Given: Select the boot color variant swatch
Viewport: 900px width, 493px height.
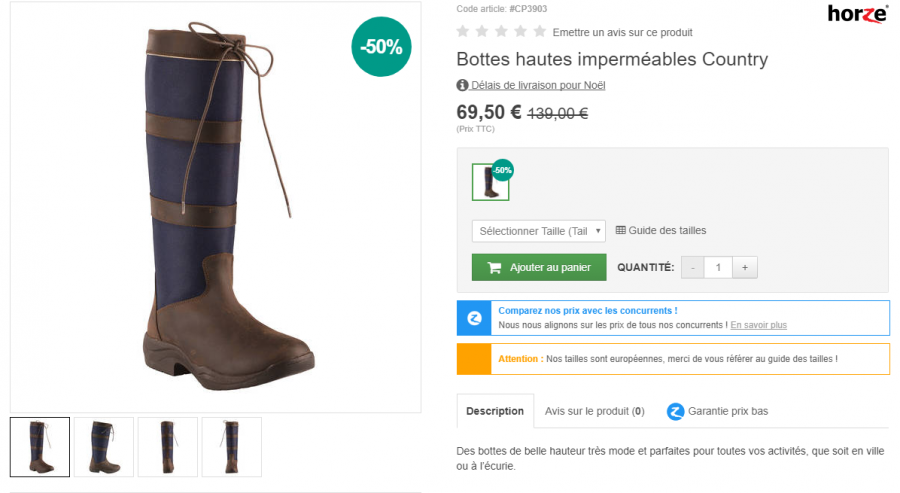Looking at the screenshot, I should (490, 181).
